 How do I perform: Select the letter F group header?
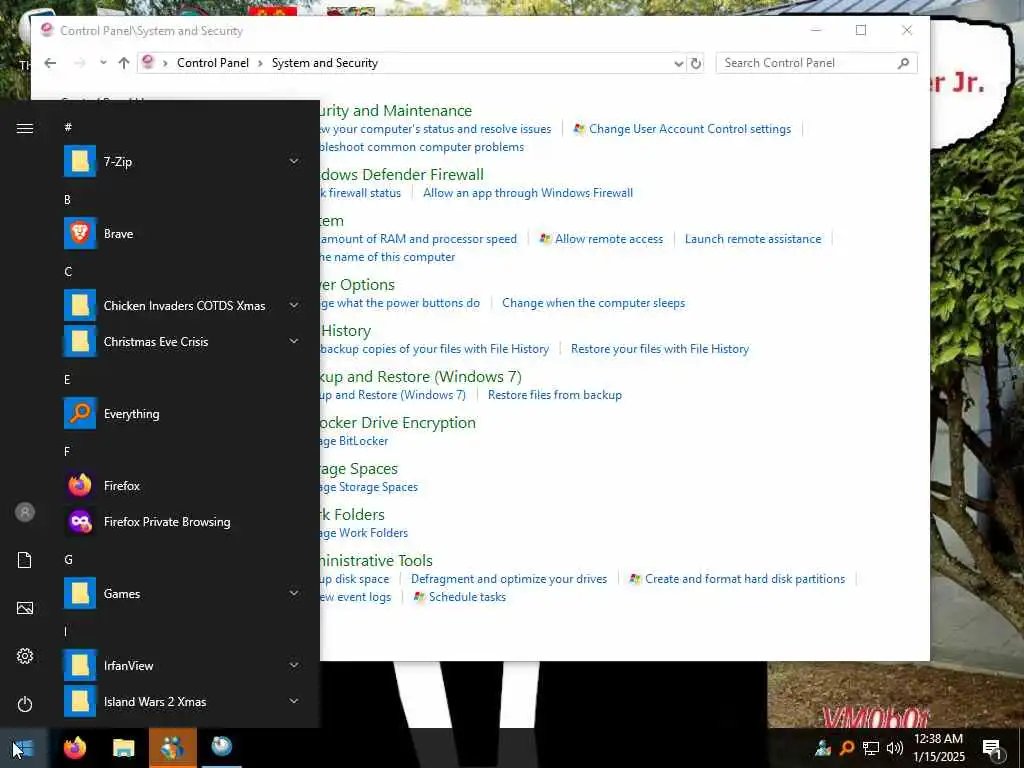point(67,452)
